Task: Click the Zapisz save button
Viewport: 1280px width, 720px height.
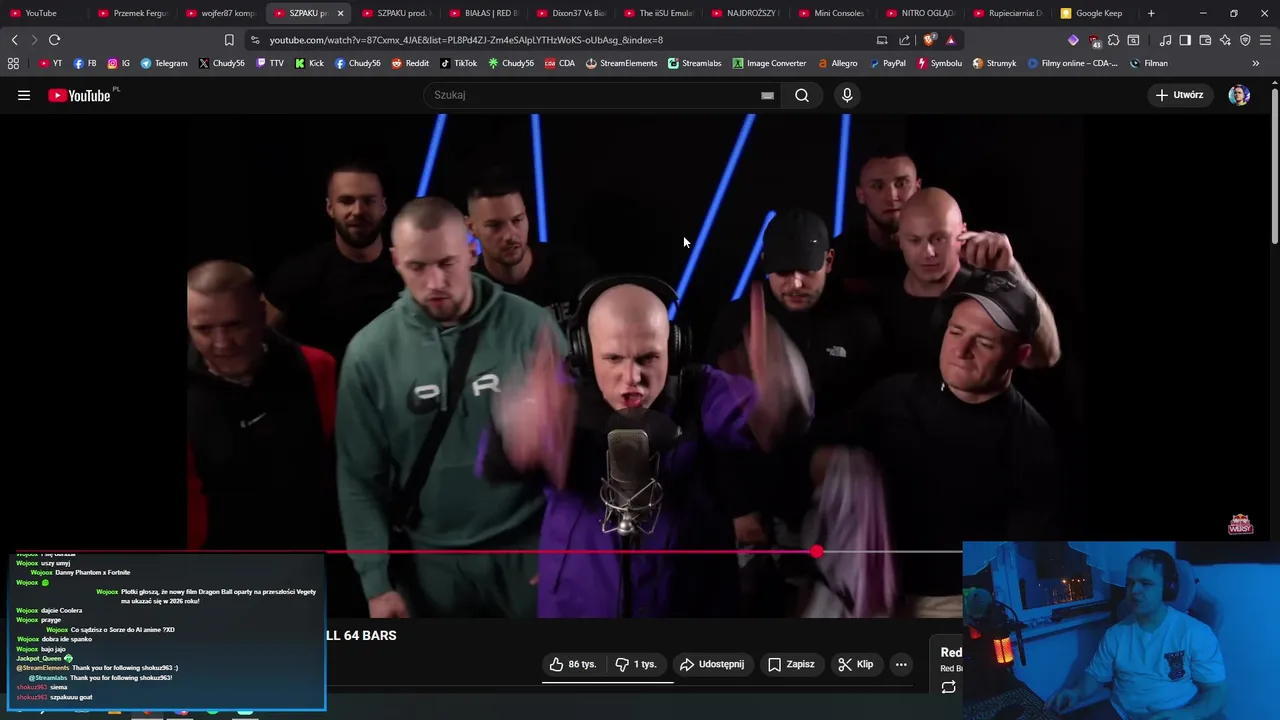Action: (x=791, y=664)
